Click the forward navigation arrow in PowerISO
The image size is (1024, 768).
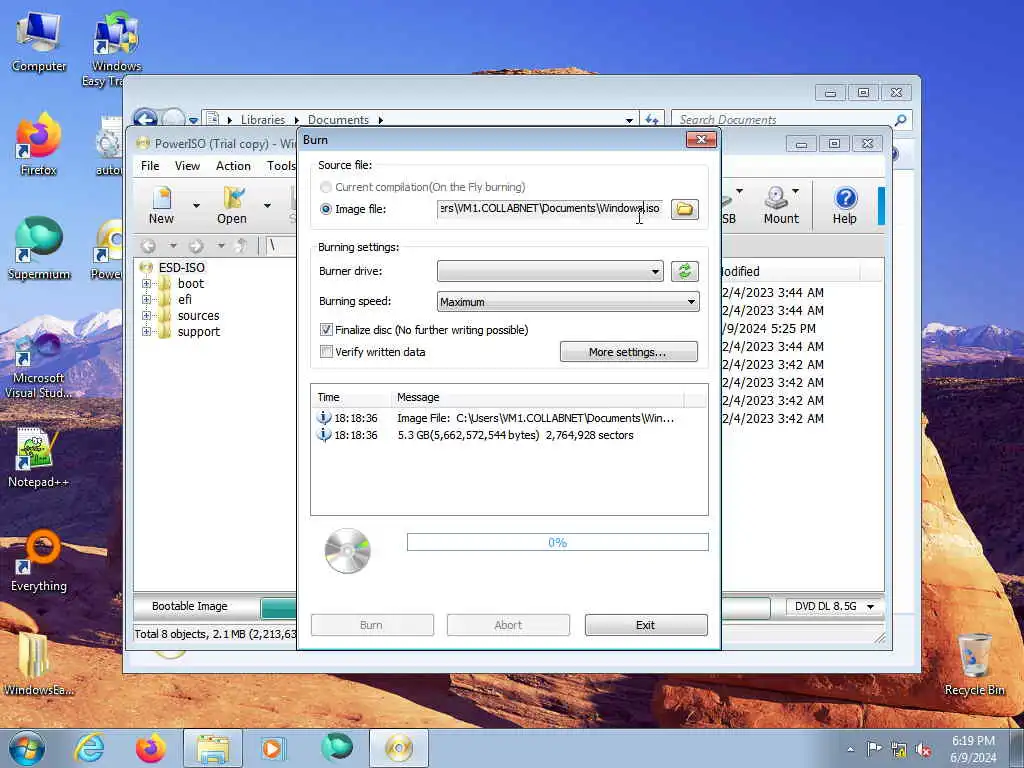[196, 246]
